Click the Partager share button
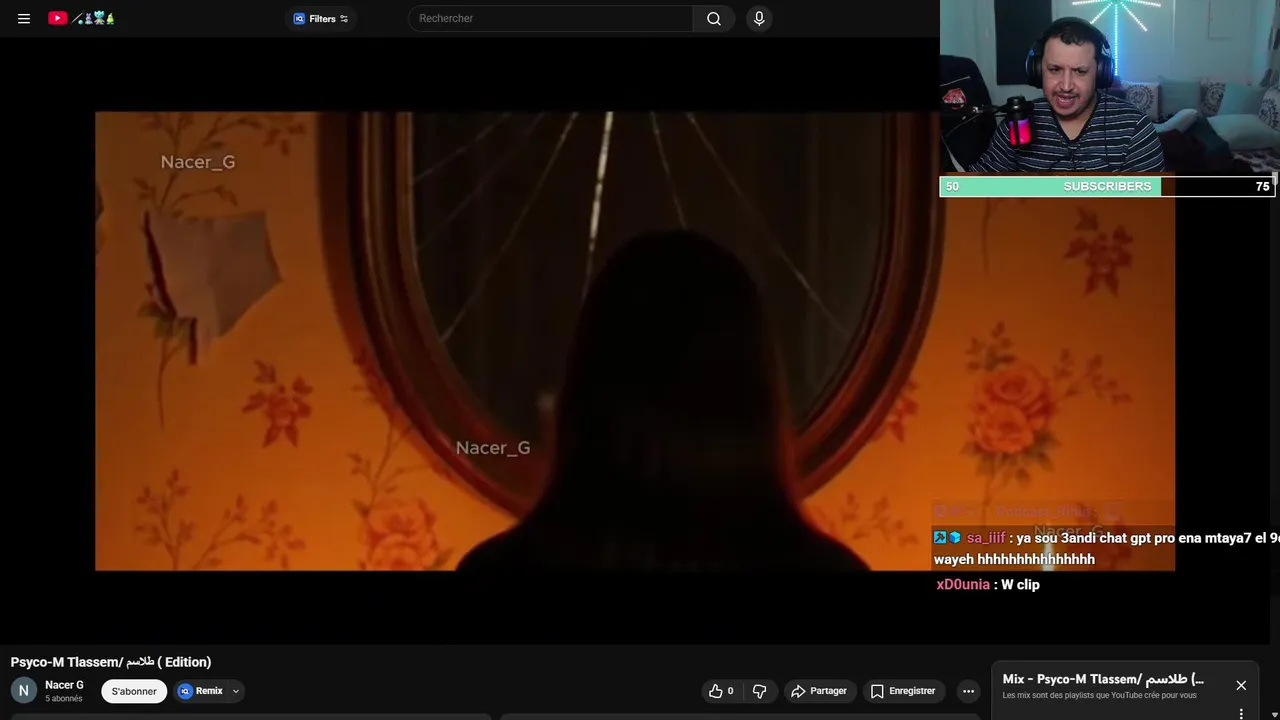The image size is (1280, 720). click(819, 691)
